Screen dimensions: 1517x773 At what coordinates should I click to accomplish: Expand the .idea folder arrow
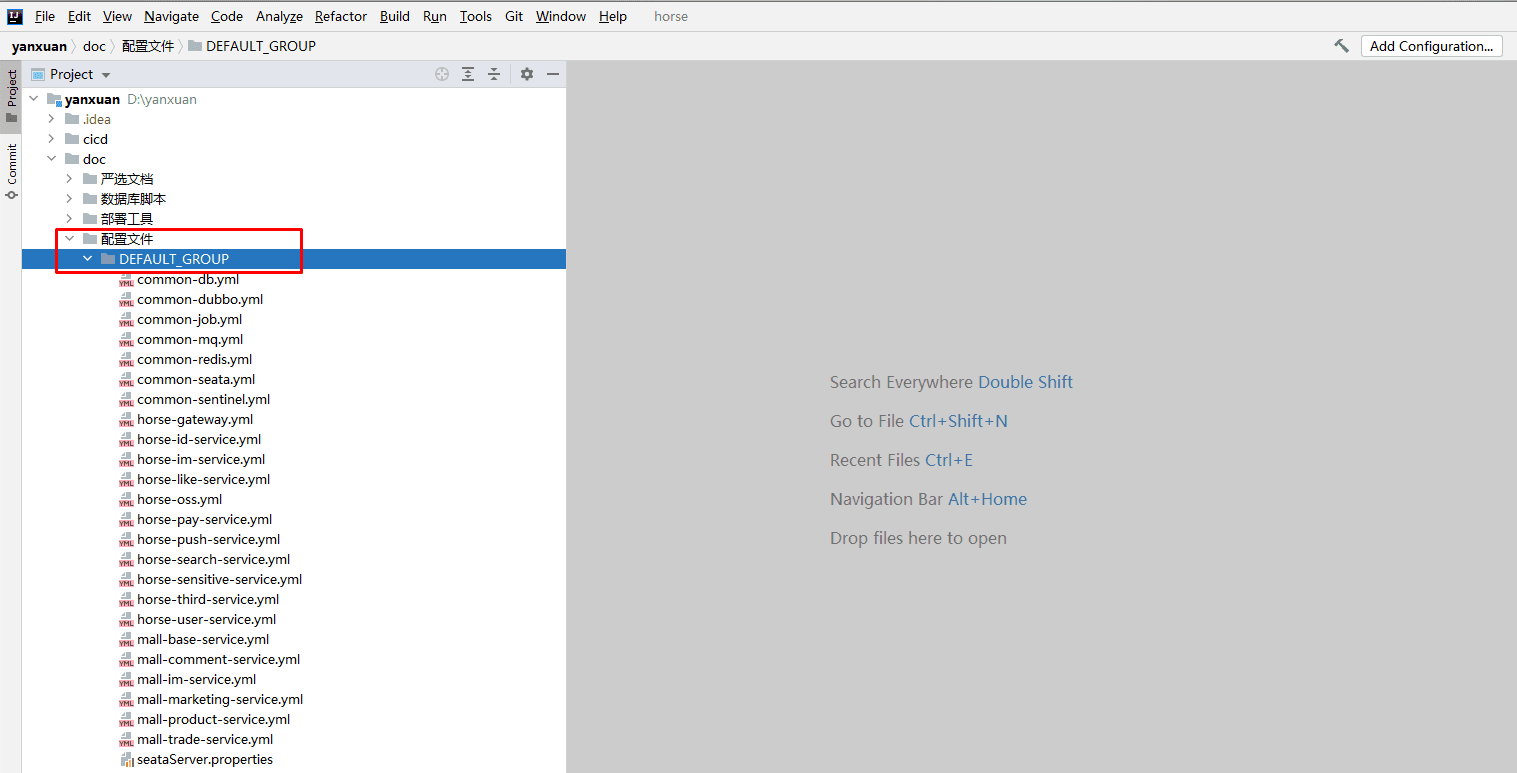(x=51, y=119)
